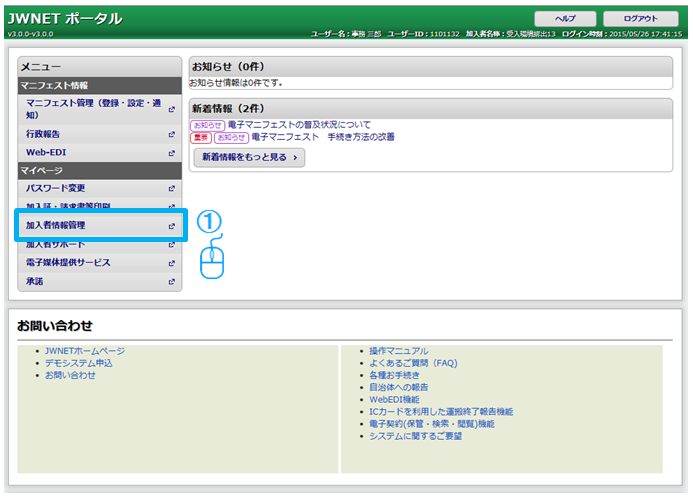The width and height of the screenshot is (693, 496).
Task: Open the 承諾 menu item
Action: coord(100,281)
